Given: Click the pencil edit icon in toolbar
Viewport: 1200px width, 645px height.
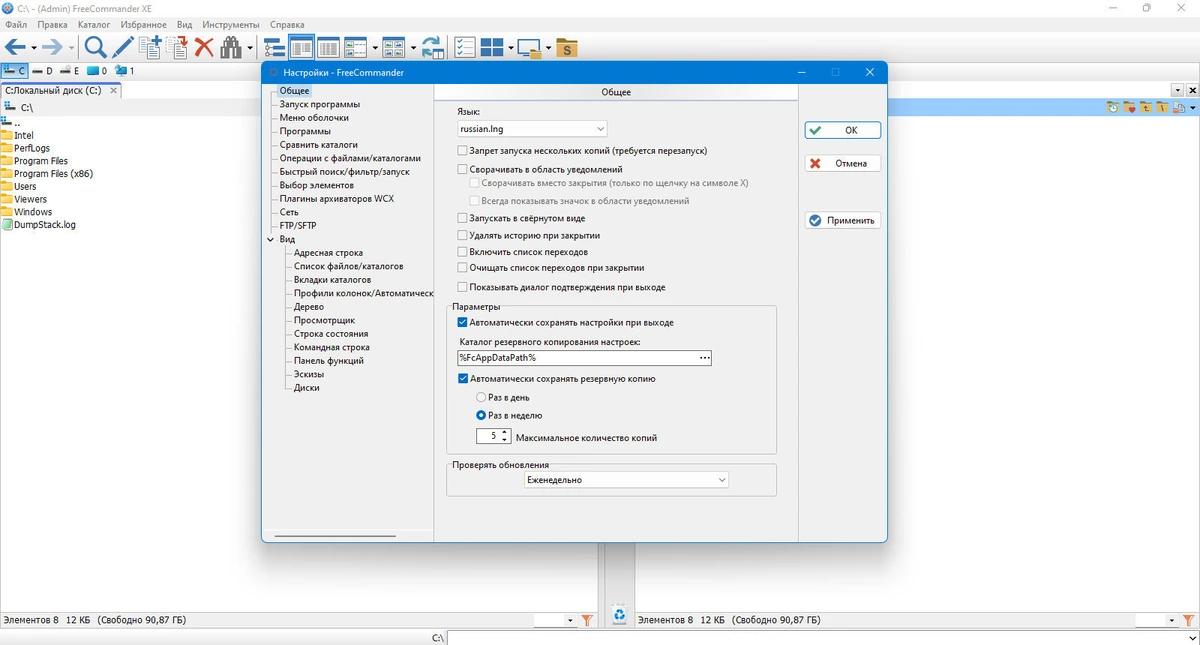Looking at the screenshot, I should click(x=122, y=47).
